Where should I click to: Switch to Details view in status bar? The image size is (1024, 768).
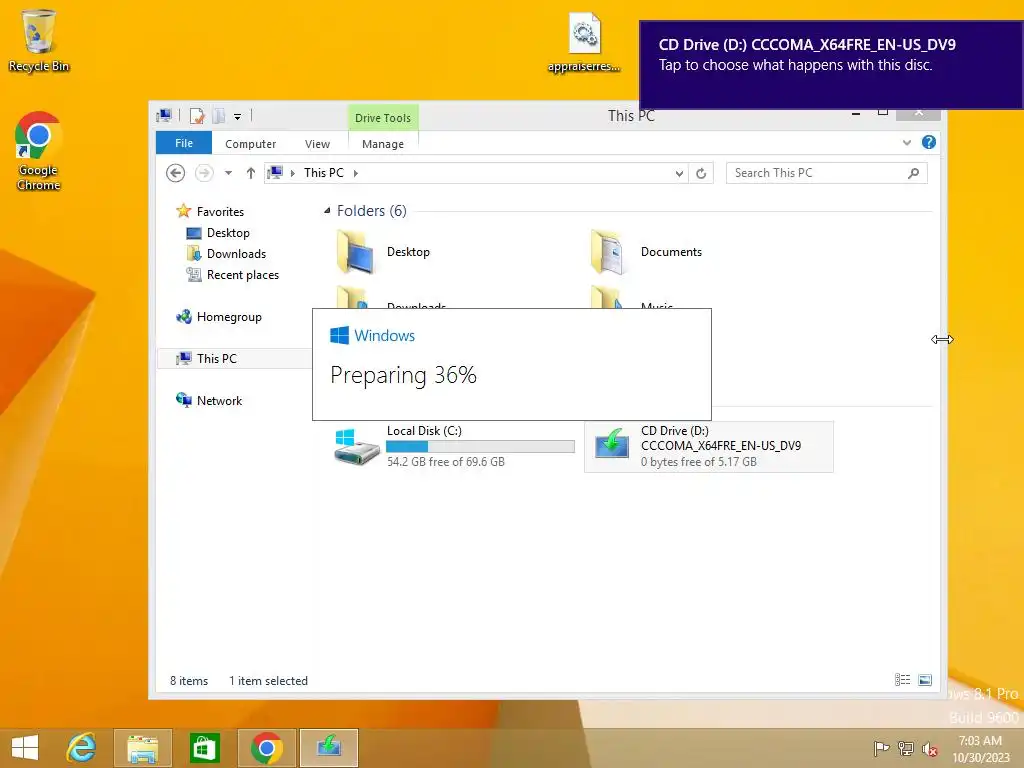[x=903, y=680]
